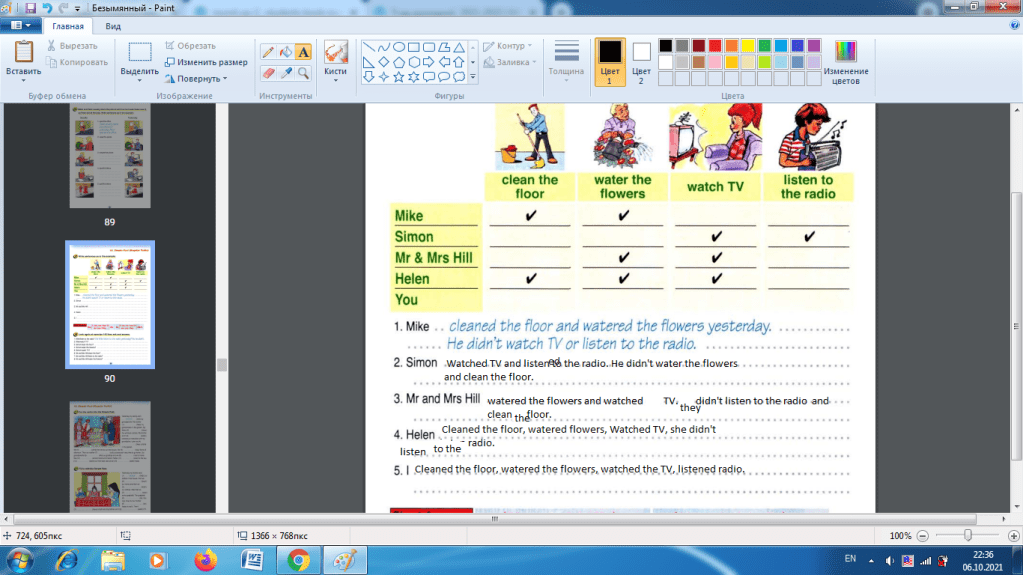The width and height of the screenshot is (1023, 575).
Task: Activate the Цвет 1 color slot
Action: (609, 60)
